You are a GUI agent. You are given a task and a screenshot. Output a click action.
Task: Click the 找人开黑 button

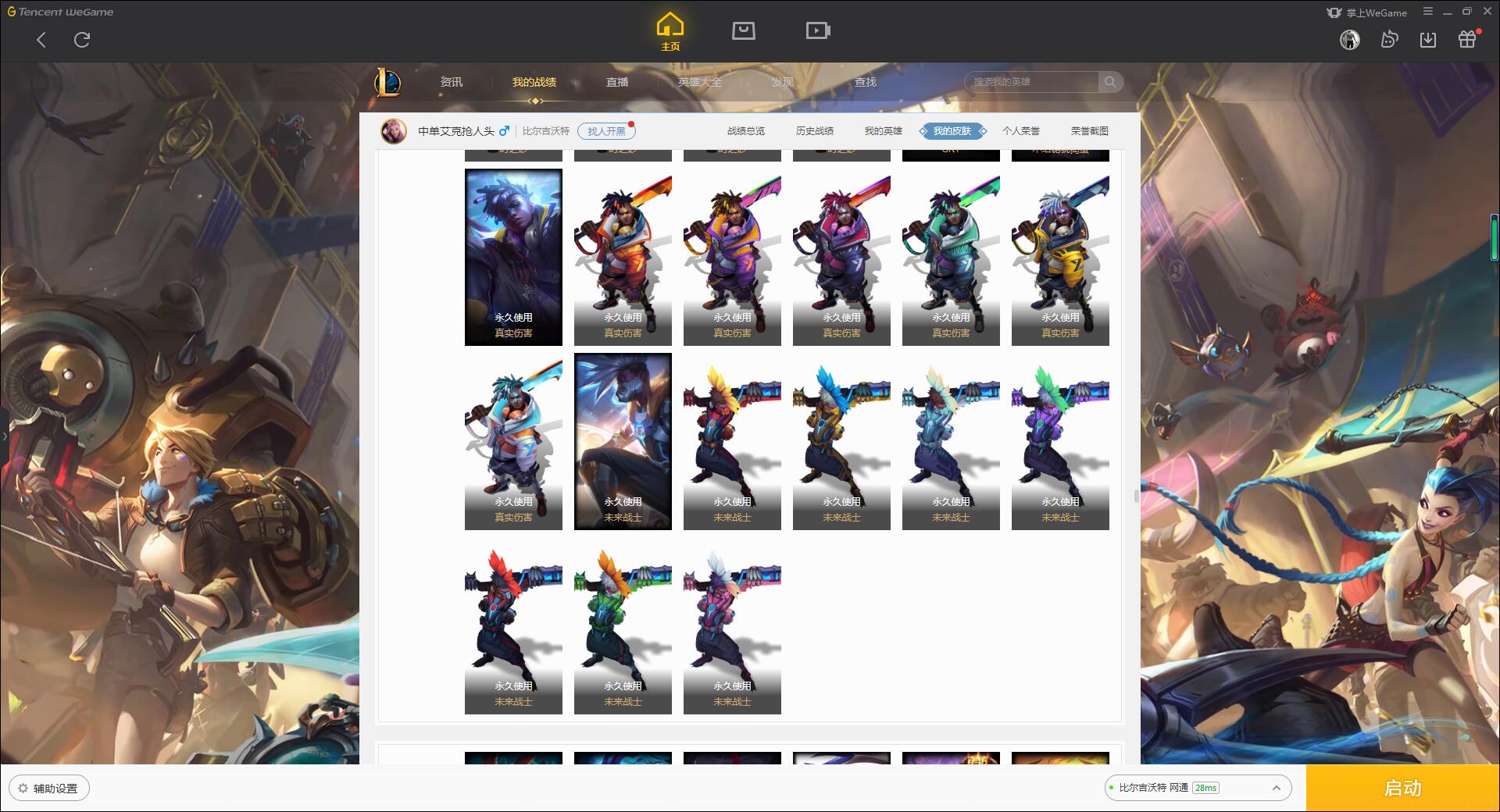[606, 131]
